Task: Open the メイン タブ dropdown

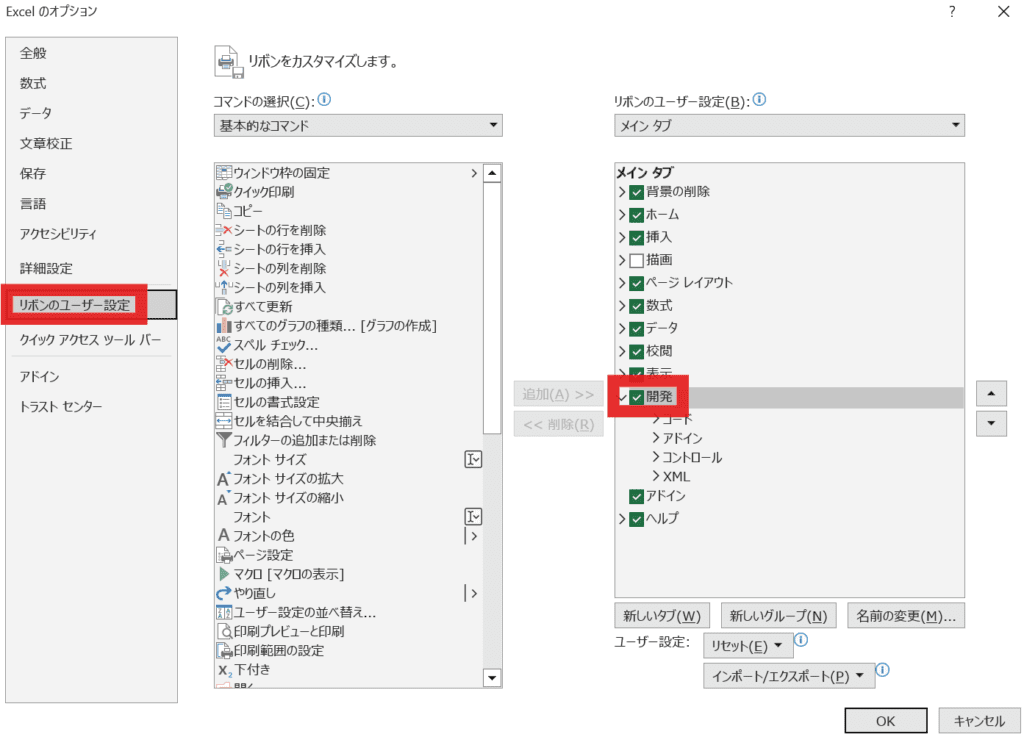Action: (x=789, y=125)
